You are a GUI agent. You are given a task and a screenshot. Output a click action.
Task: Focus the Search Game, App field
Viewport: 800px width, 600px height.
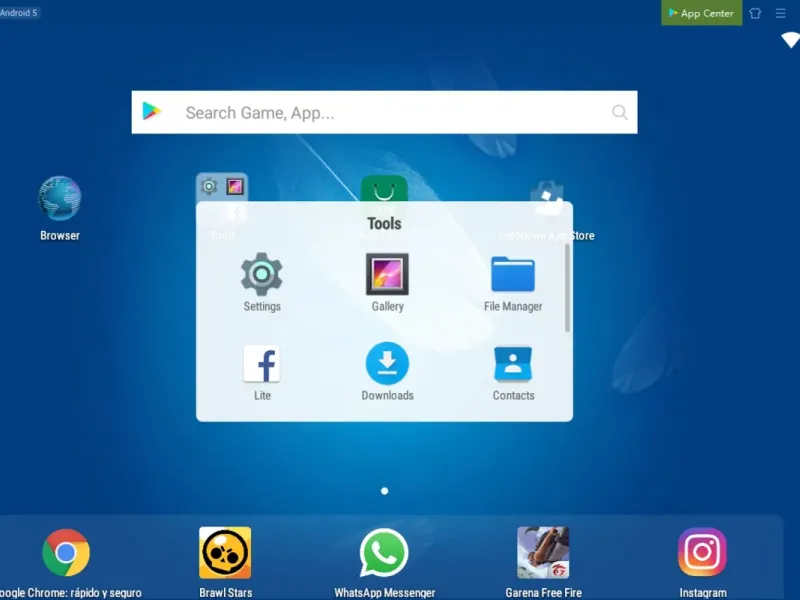pyautogui.click(x=384, y=112)
